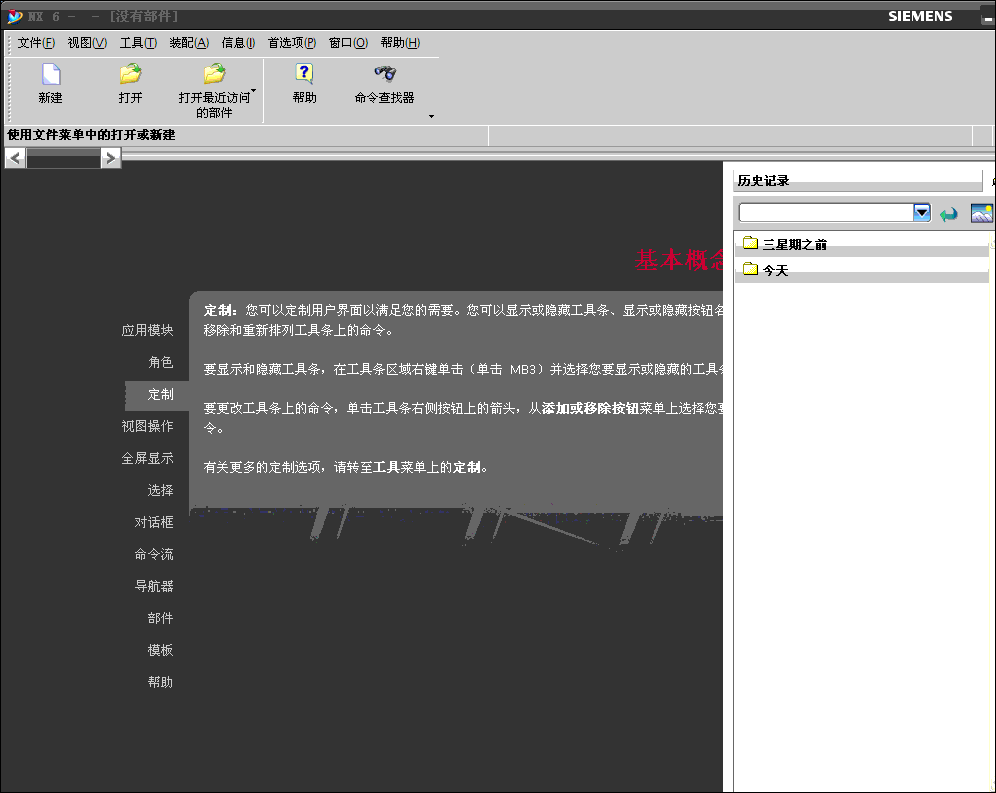Select the 选择 topic link
996x793 pixels.
(161, 491)
